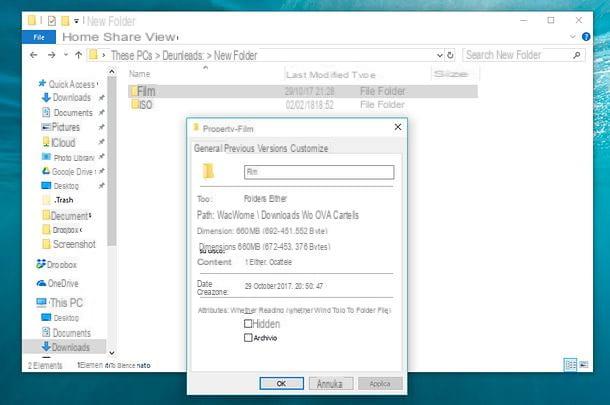Go up one folder level
Viewport: 610px width, 405px height.
click(78, 55)
